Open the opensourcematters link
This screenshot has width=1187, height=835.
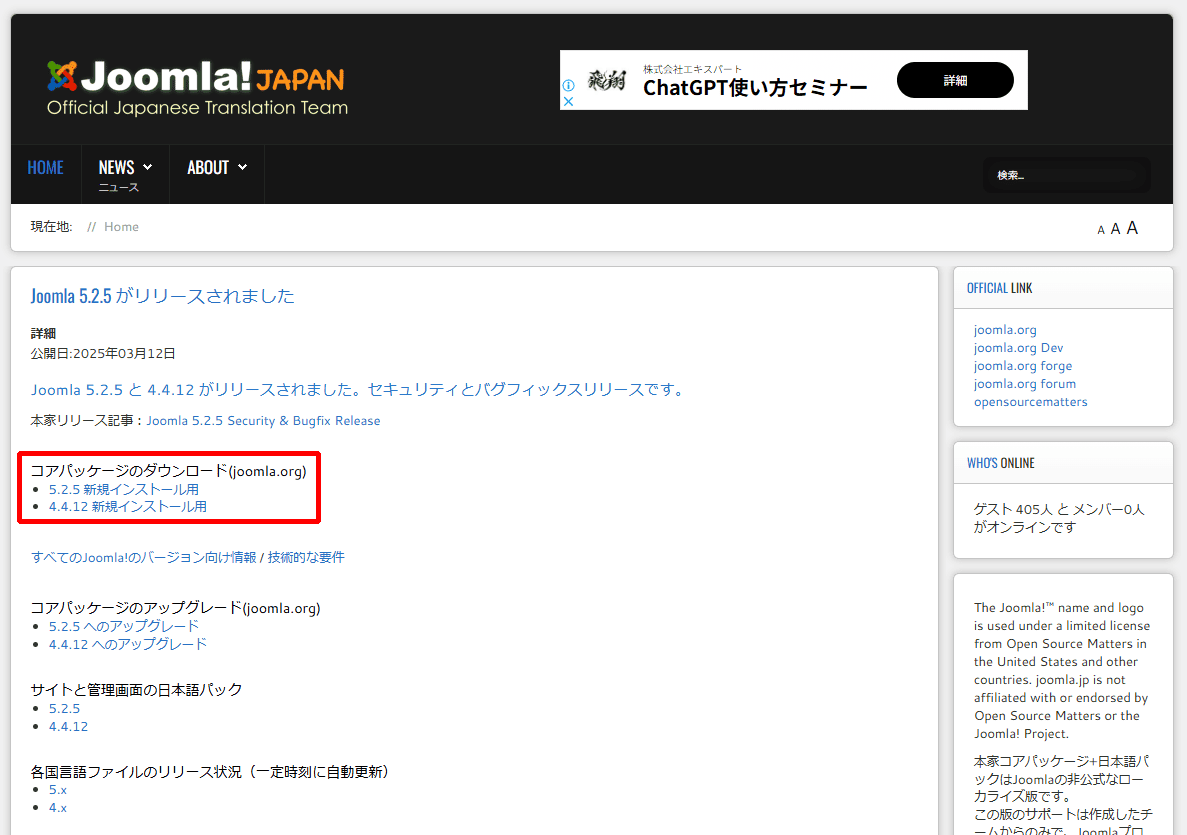click(x=1030, y=402)
